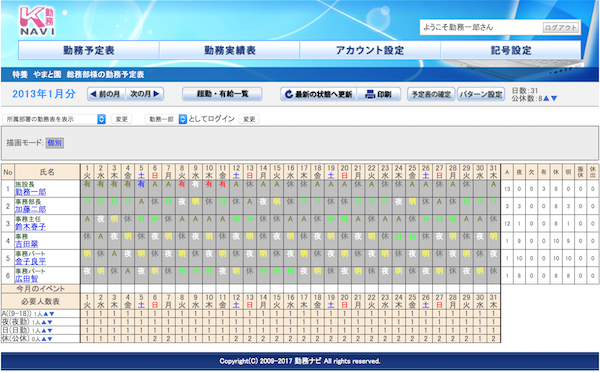Screen dimensions: 600x373
Task: Open 超勤・有給一覧 list button
Action: coord(222,94)
